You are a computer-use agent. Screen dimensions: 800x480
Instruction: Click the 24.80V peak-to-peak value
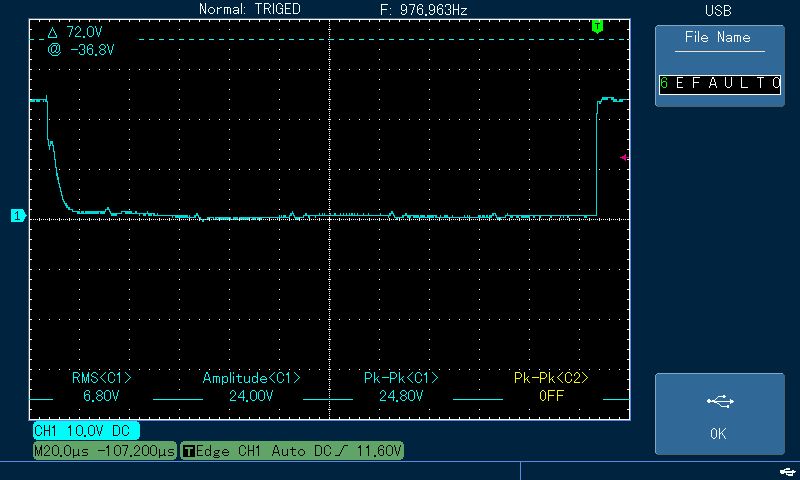click(x=401, y=396)
